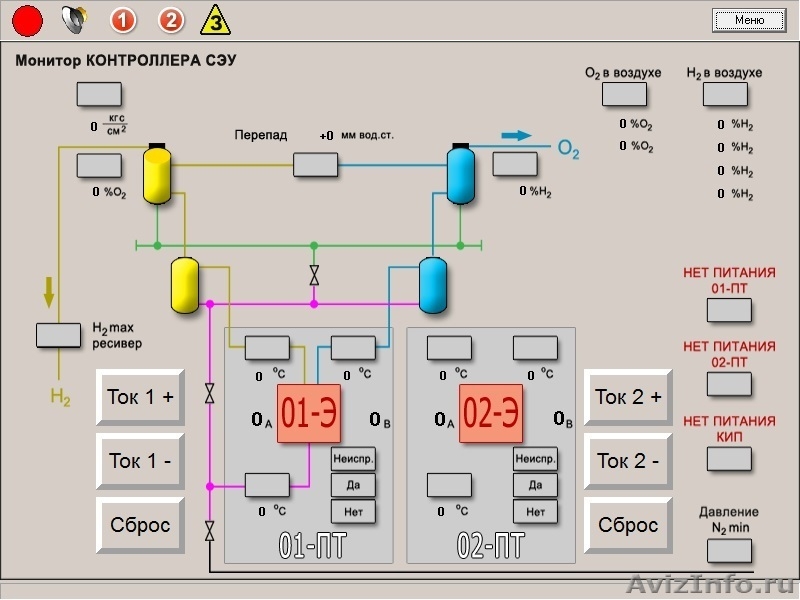800x600 pixels.
Task: Click the upper yellow hydrogen tank
Action: pyautogui.click(x=158, y=175)
